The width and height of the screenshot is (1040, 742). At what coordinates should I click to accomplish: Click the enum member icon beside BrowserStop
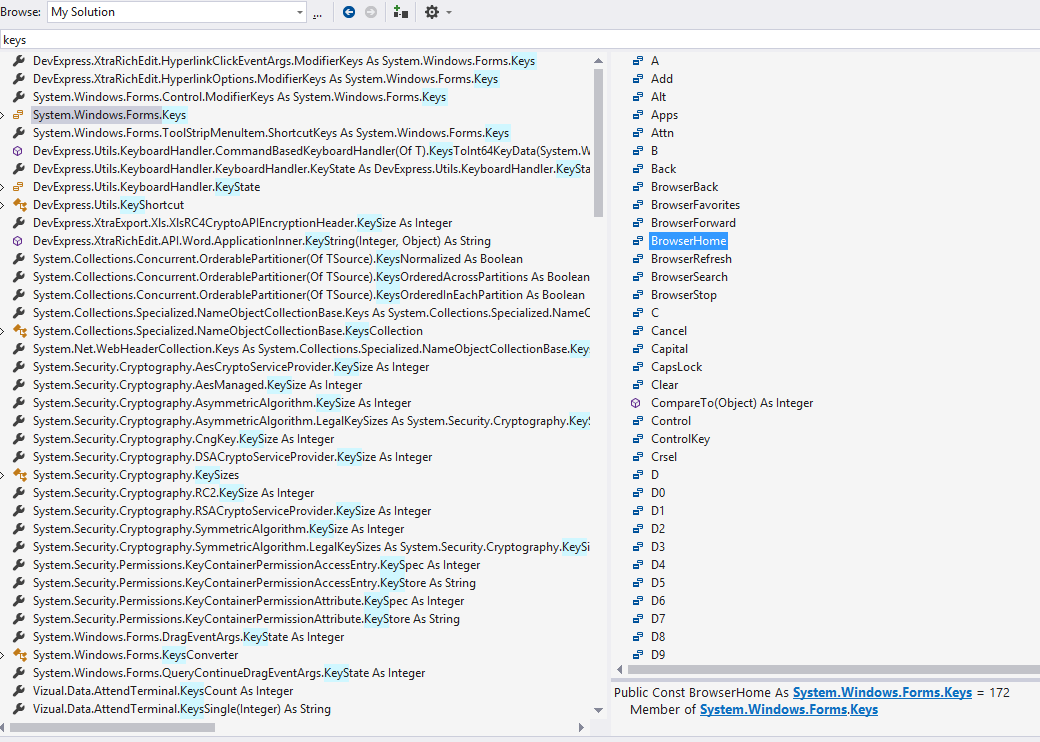point(637,295)
